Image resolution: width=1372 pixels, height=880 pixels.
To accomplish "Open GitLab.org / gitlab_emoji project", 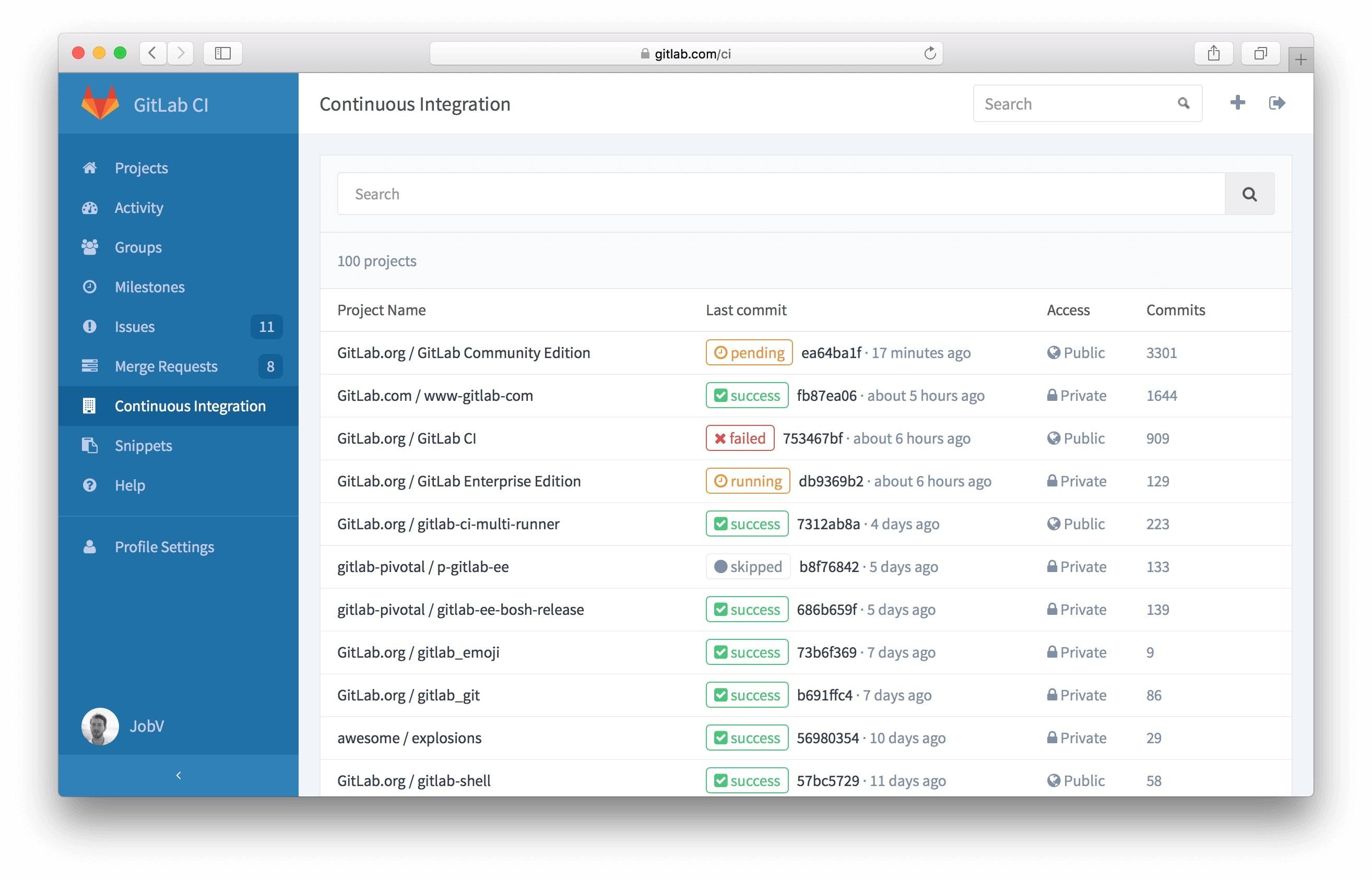I will (418, 652).
